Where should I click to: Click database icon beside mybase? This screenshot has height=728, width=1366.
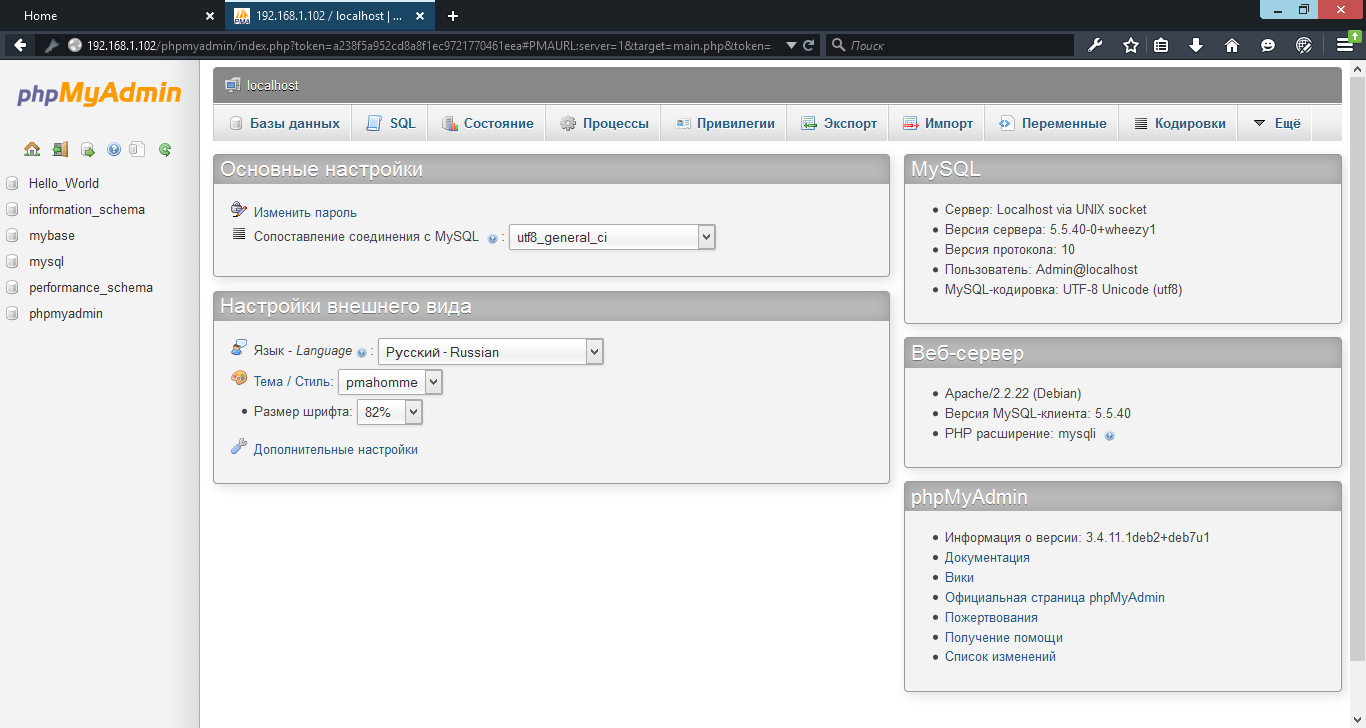(12, 236)
